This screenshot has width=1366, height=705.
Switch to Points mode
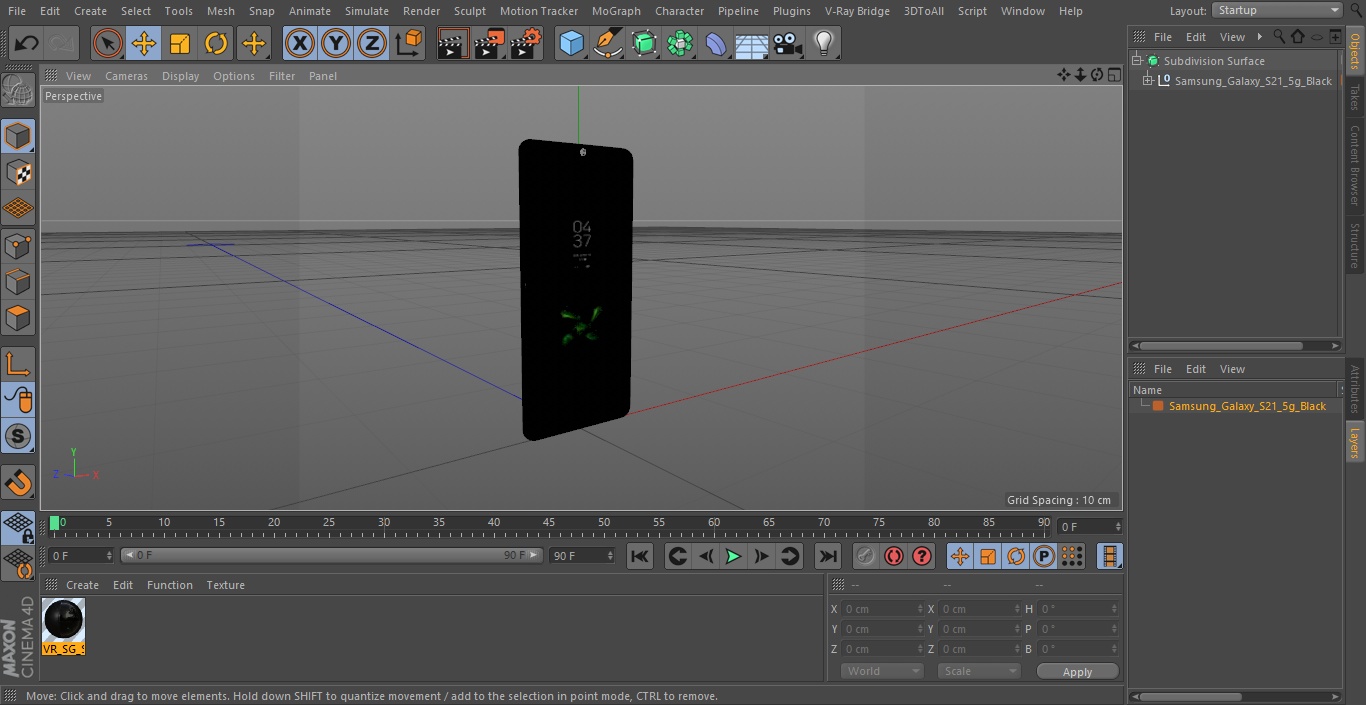pos(18,245)
